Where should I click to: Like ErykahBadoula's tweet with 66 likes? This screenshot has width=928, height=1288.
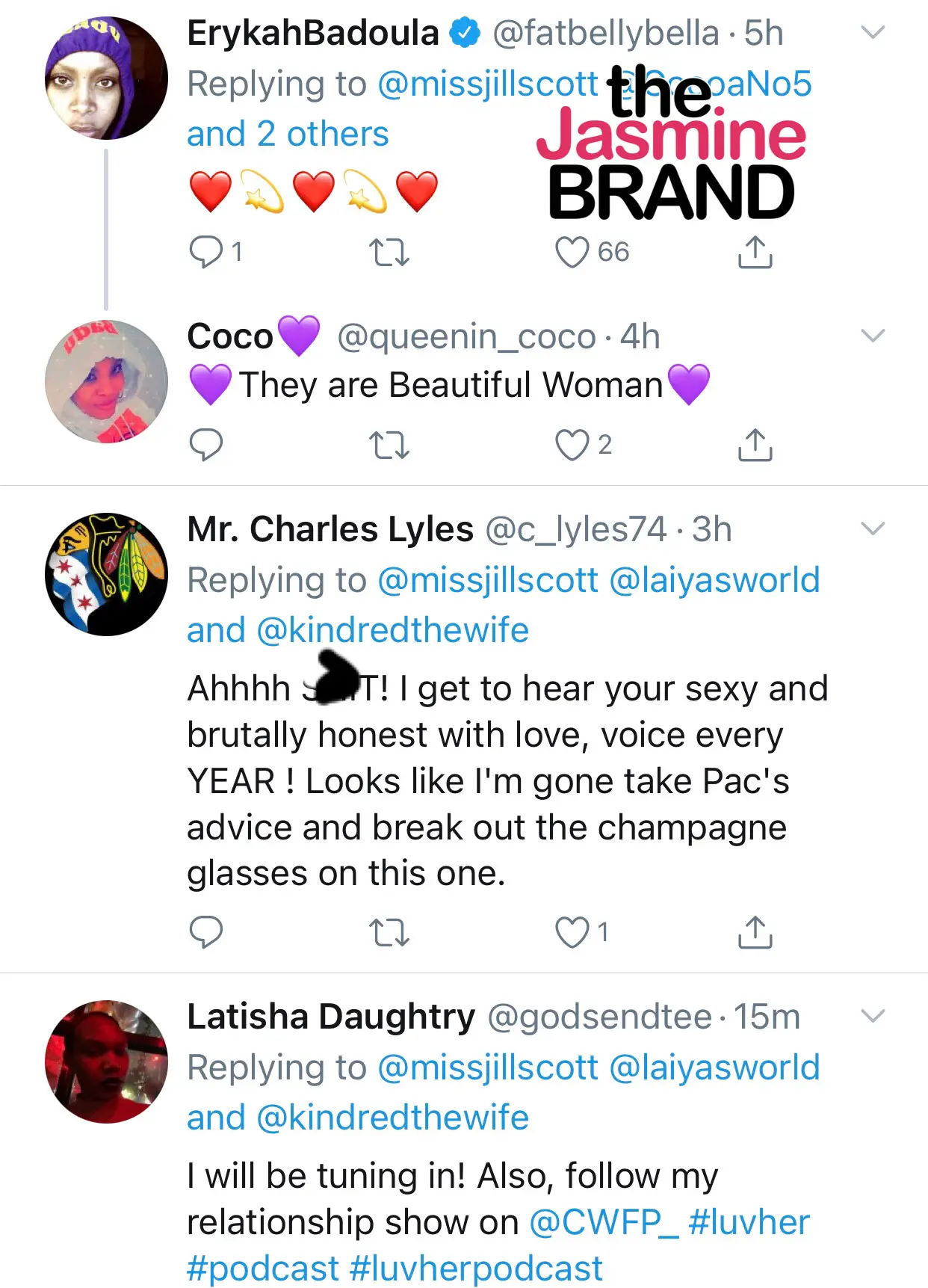tap(572, 252)
